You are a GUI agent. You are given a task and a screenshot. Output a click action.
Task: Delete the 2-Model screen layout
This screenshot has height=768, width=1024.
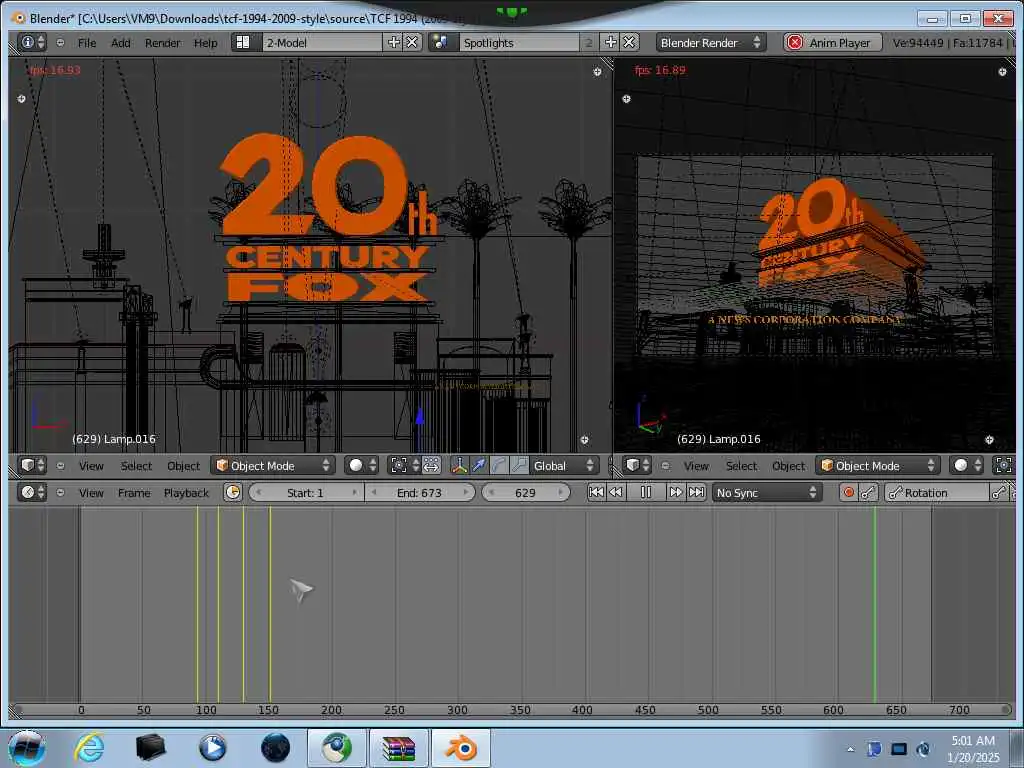(x=412, y=42)
